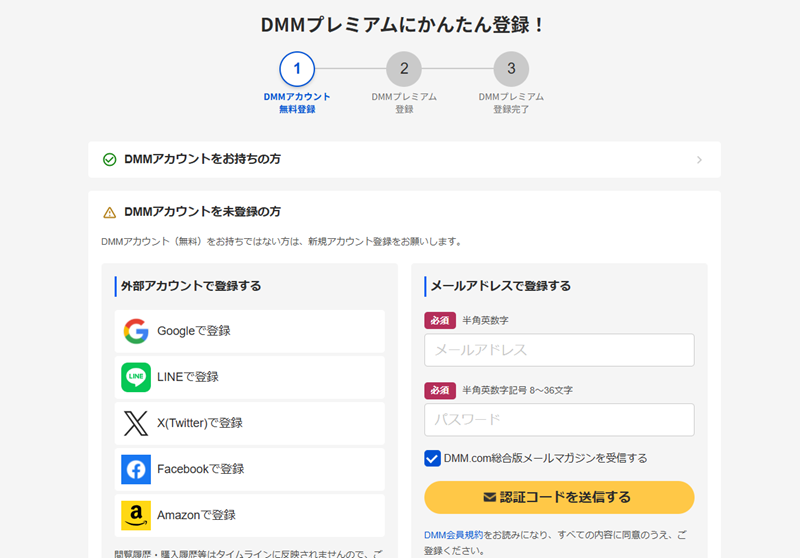Choose the Facebookで登録 button

[249, 469]
